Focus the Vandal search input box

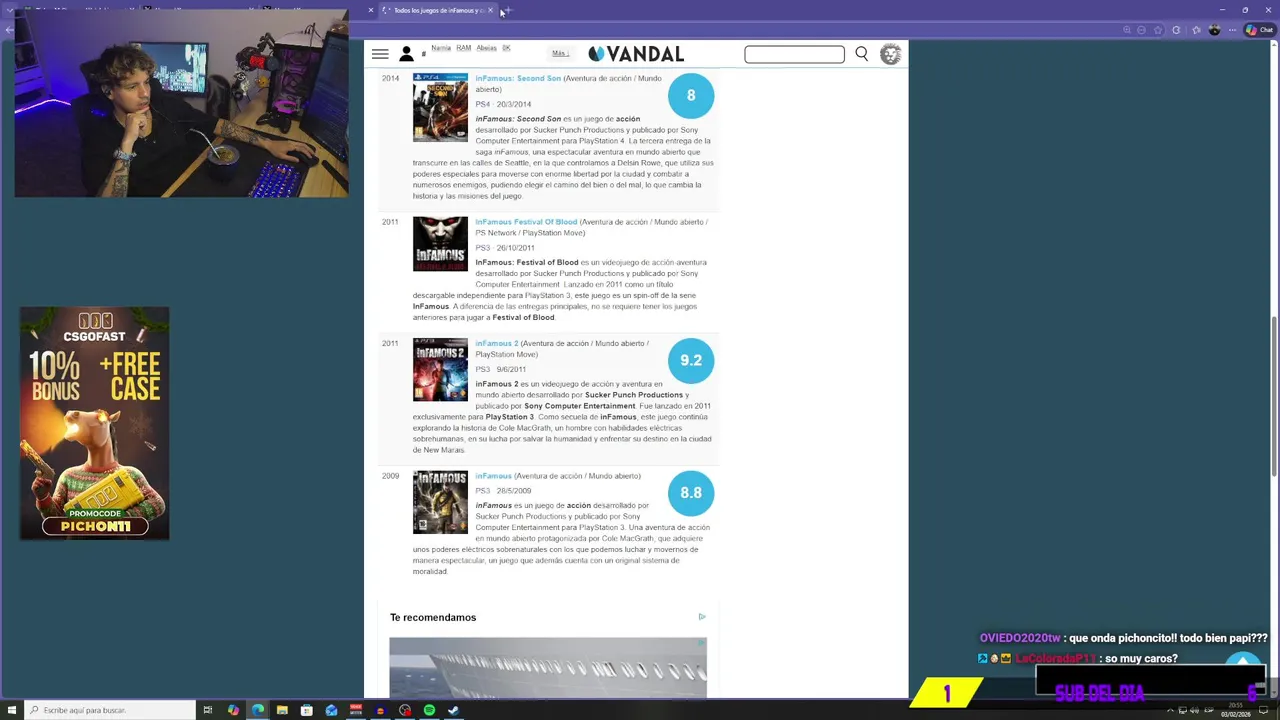794,54
